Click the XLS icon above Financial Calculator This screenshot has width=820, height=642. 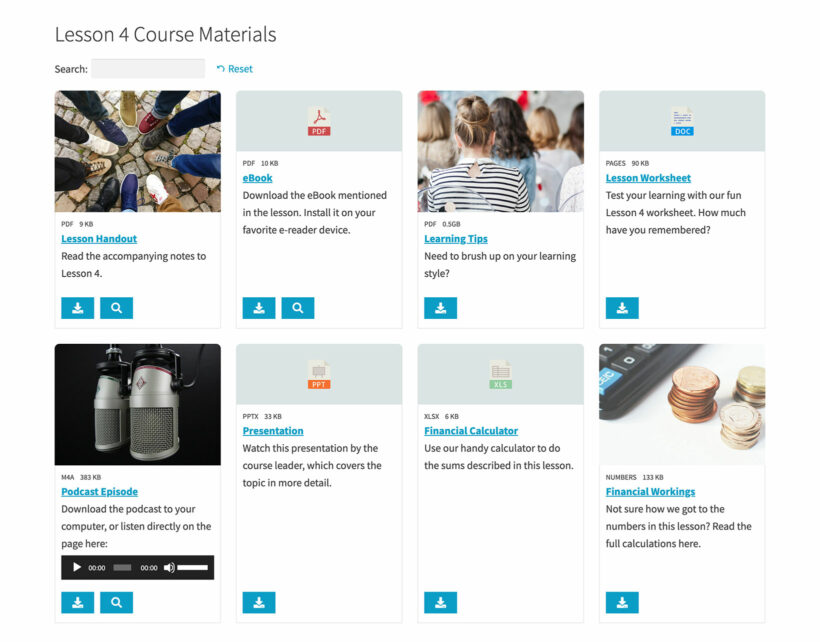pyautogui.click(x=500, y=372)
